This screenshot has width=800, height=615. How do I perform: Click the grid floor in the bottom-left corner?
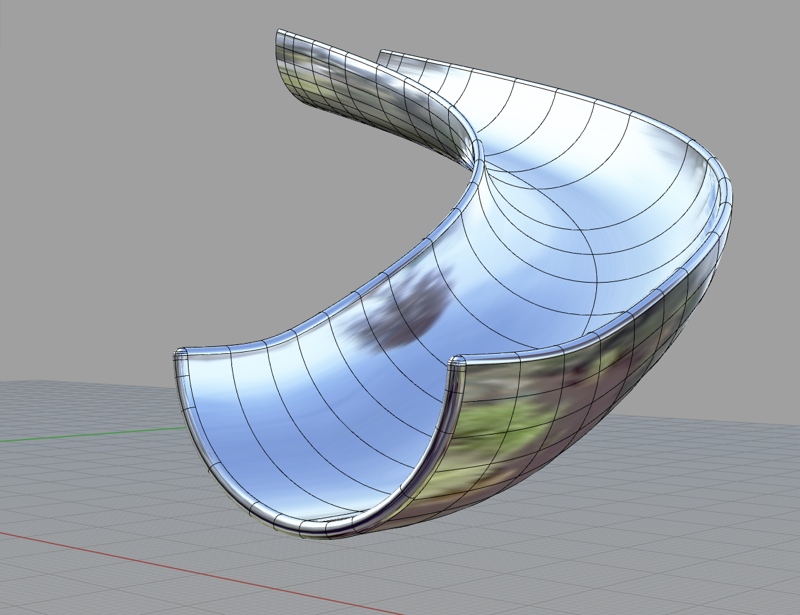(x=60, y=580)
